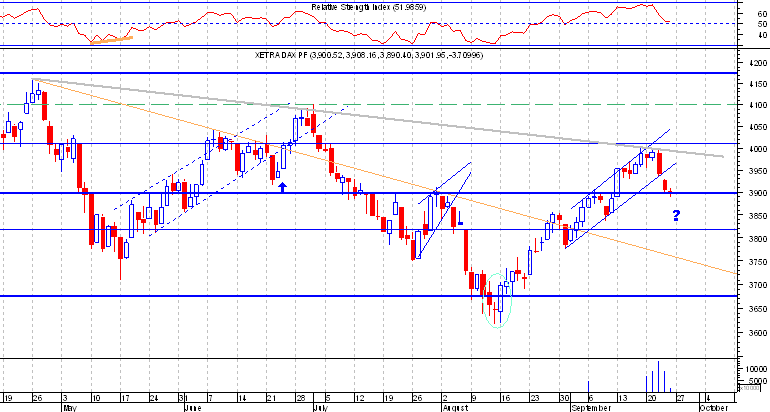Select the 4150 price axis label

759,84
